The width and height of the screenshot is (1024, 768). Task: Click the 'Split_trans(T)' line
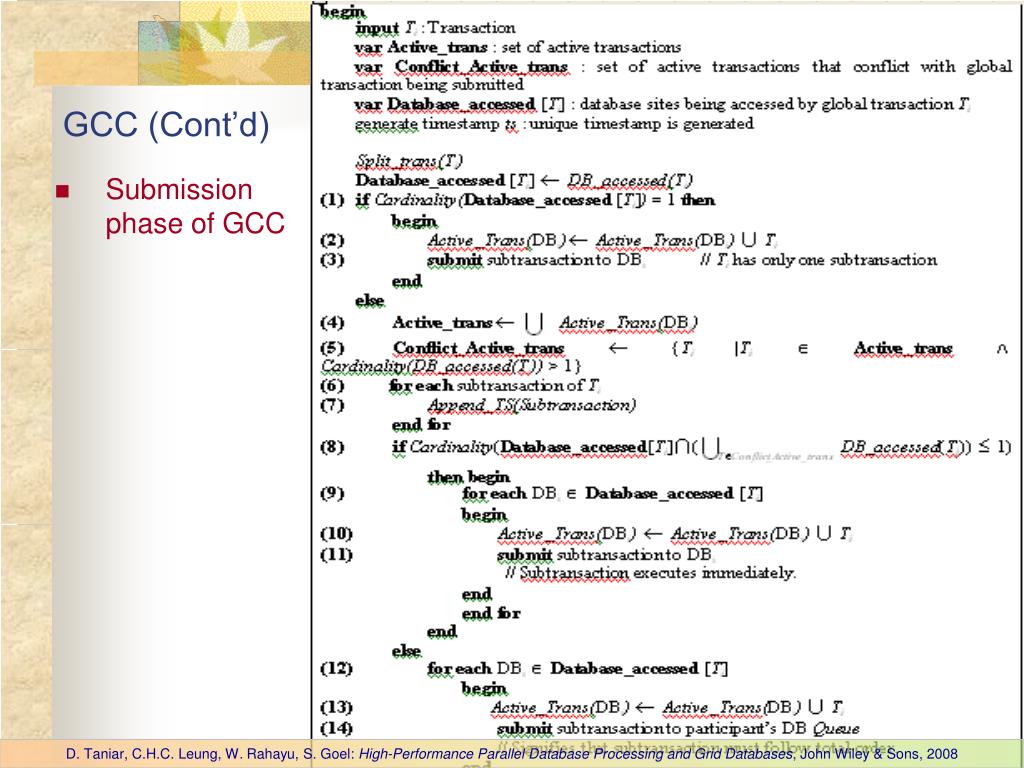pyautogui.click(x=409, y=161)
